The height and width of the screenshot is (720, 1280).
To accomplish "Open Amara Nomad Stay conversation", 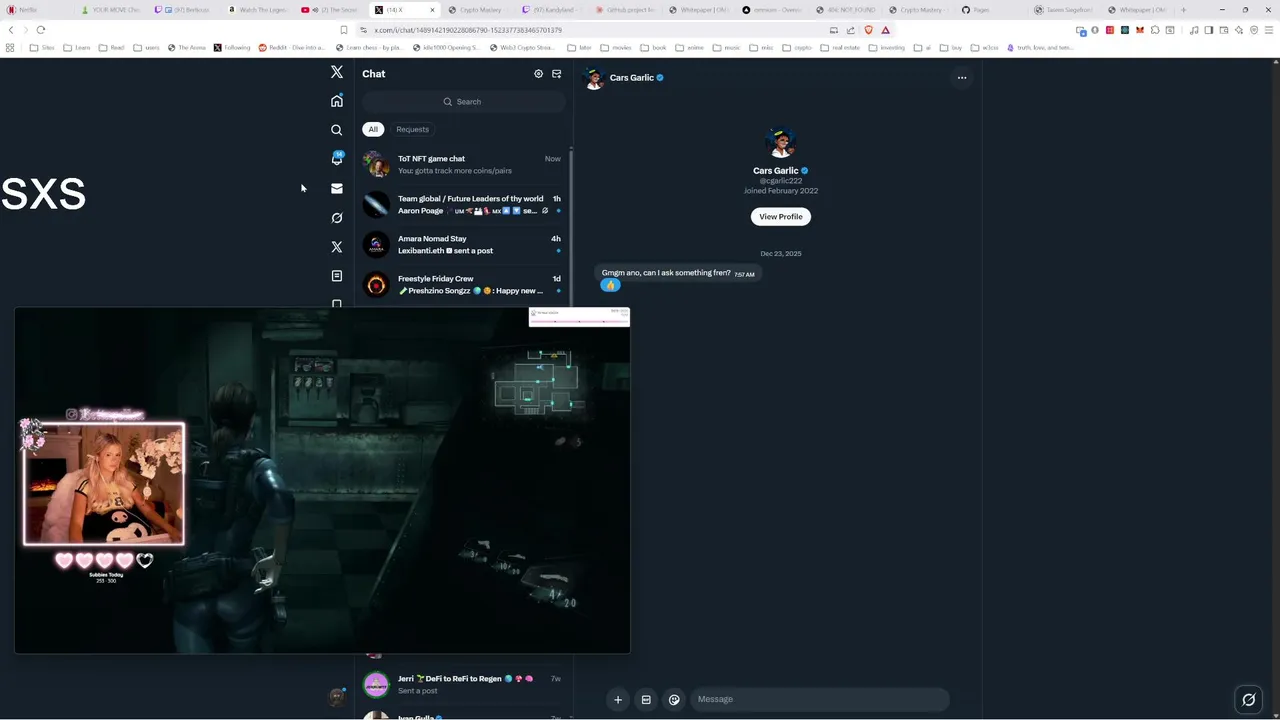I will pos(465,244).
